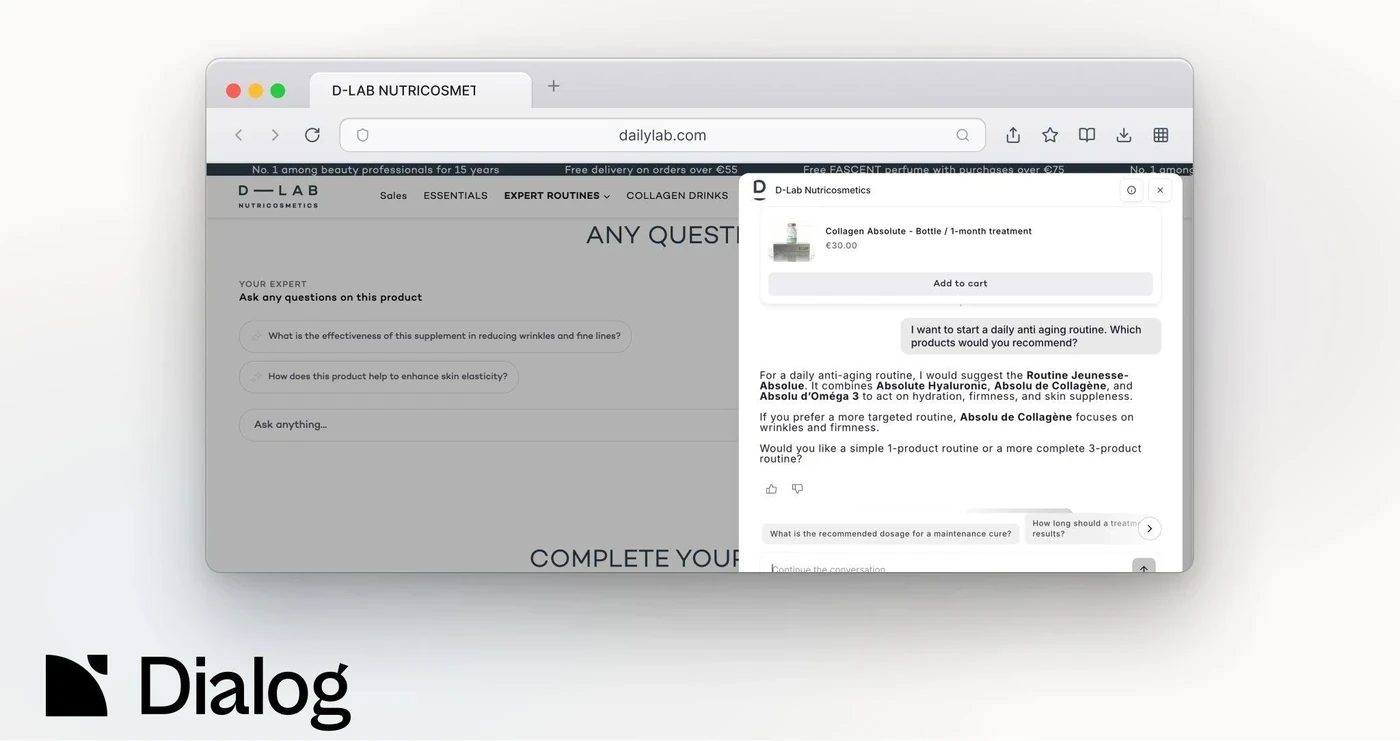1400x741 pixels.
Task: Click the chat info icon
Action: tap(1131, 190)
